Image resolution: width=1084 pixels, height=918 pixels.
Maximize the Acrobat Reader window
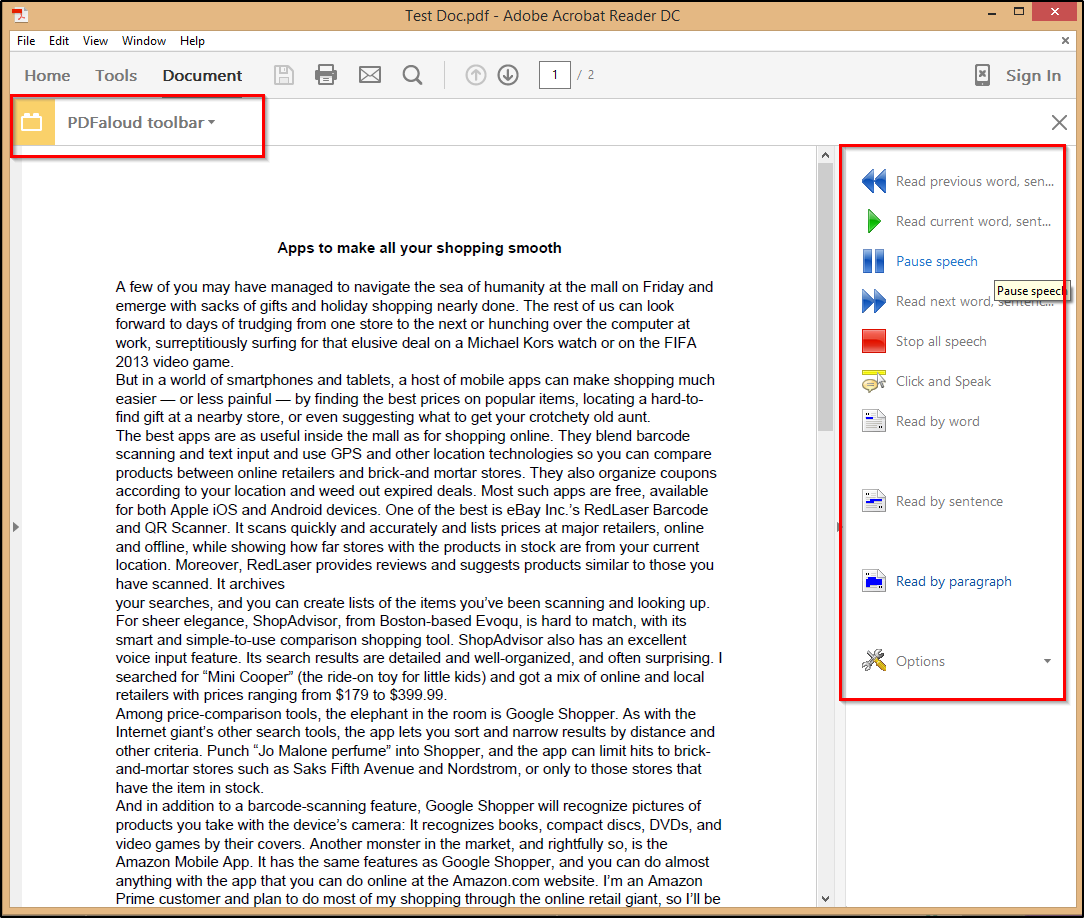coord(1018,12)
